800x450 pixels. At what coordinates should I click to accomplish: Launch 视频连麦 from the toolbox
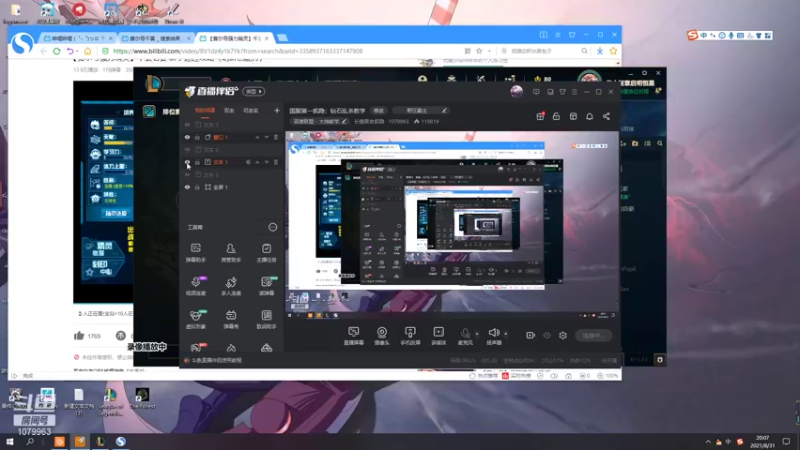point(195,286)
